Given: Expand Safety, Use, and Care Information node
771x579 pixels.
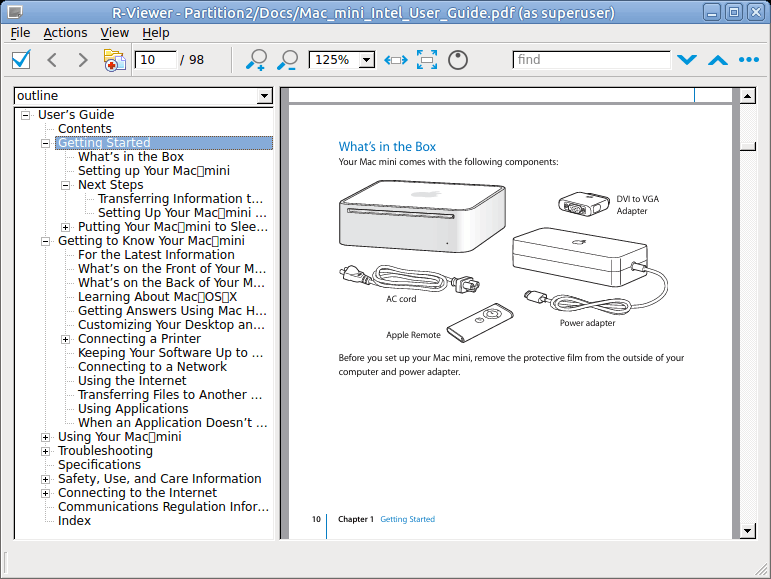Looking at the screenshot, I should point(45,479).
